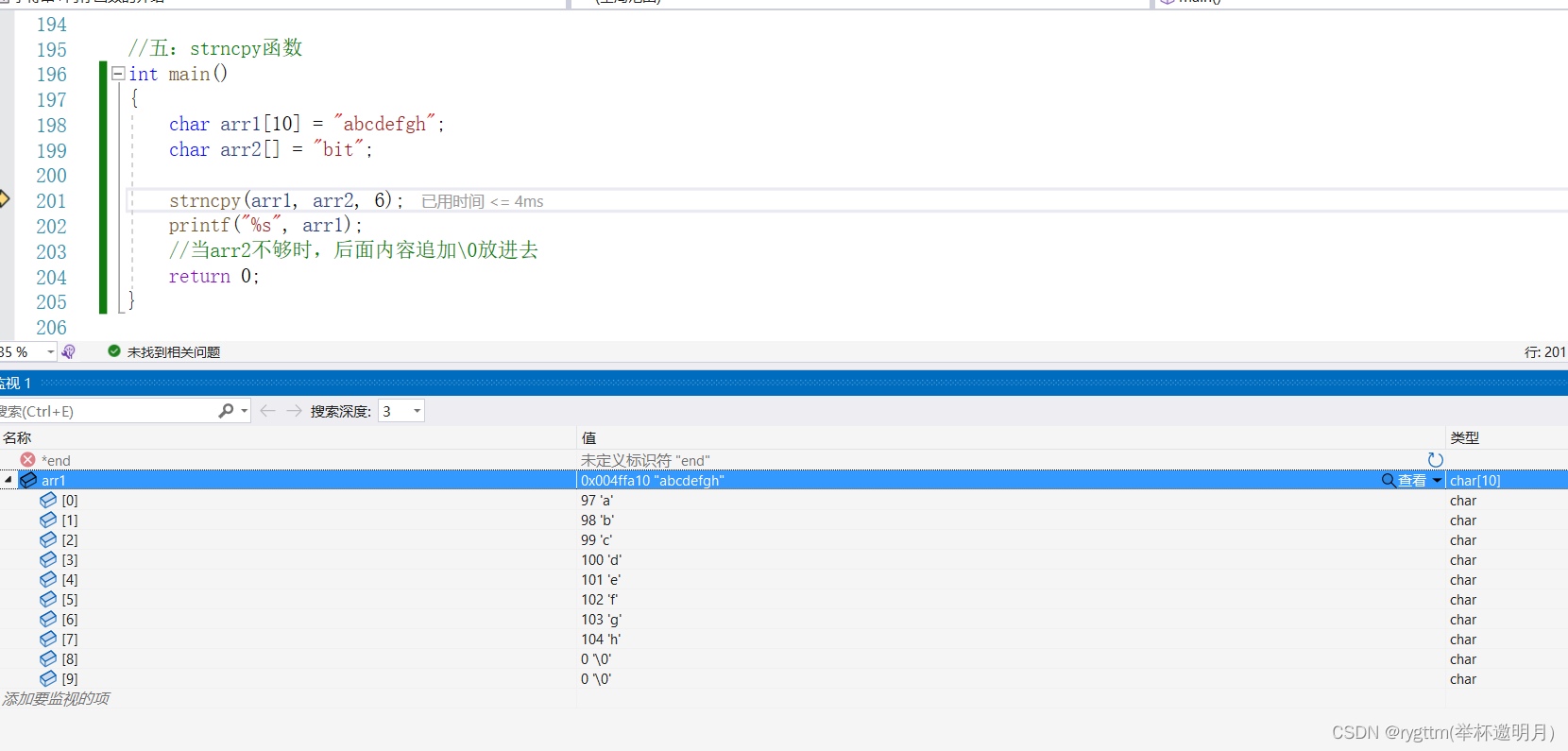Click the cube icon for element [5]
The image size is (1568, 751).
[48, 599]
